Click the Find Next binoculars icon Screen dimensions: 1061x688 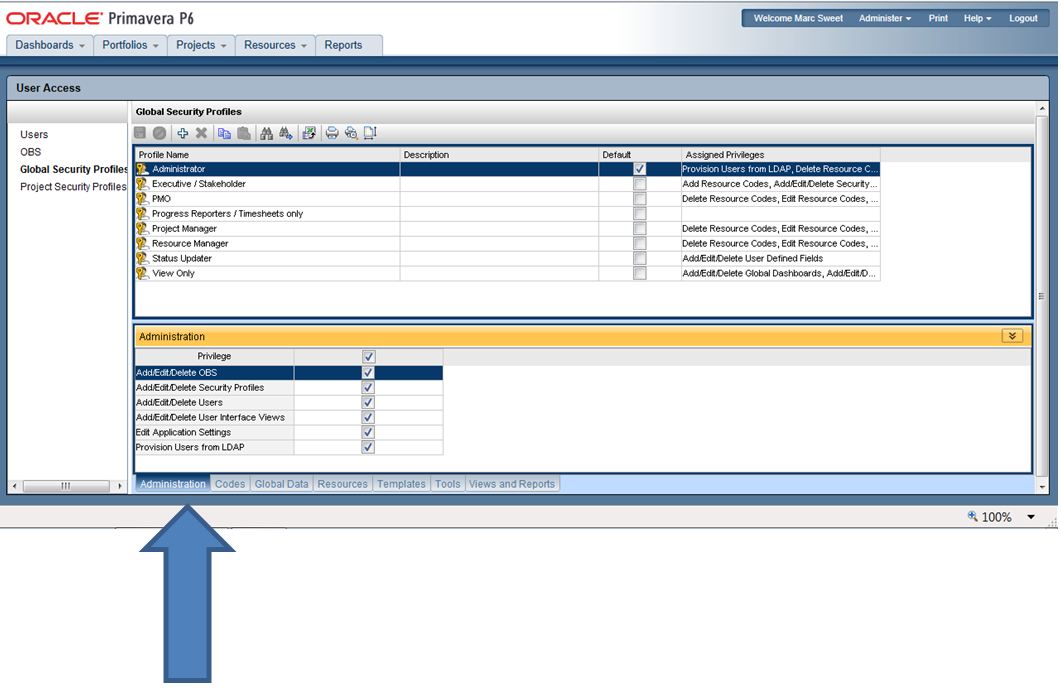coord(286,133)
